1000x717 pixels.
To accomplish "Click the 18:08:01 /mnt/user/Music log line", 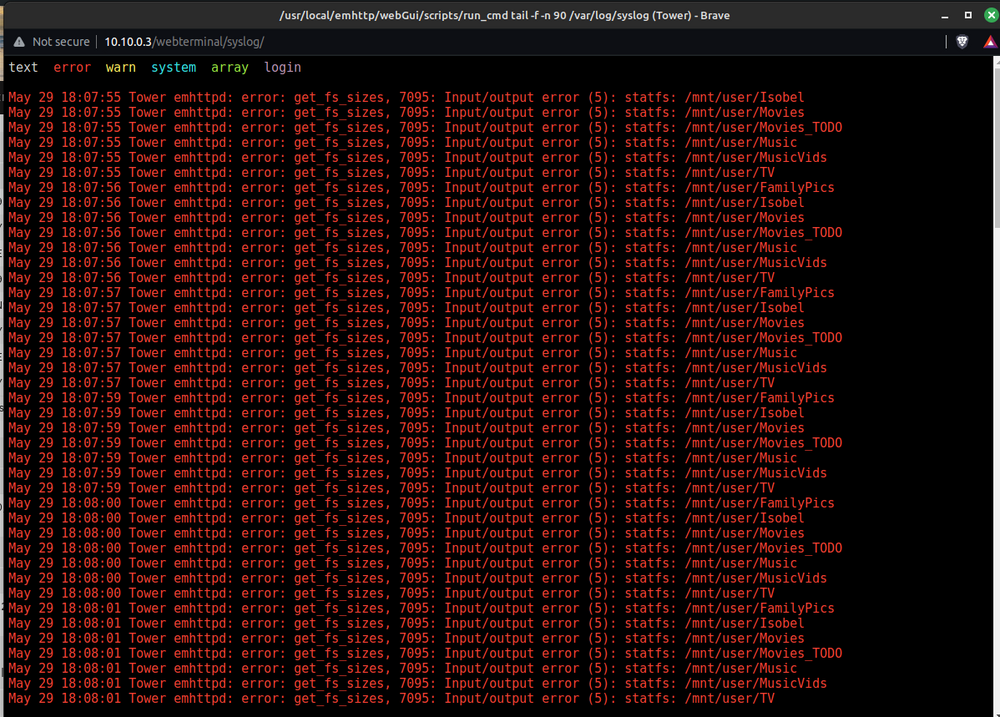I will [402, 668].
